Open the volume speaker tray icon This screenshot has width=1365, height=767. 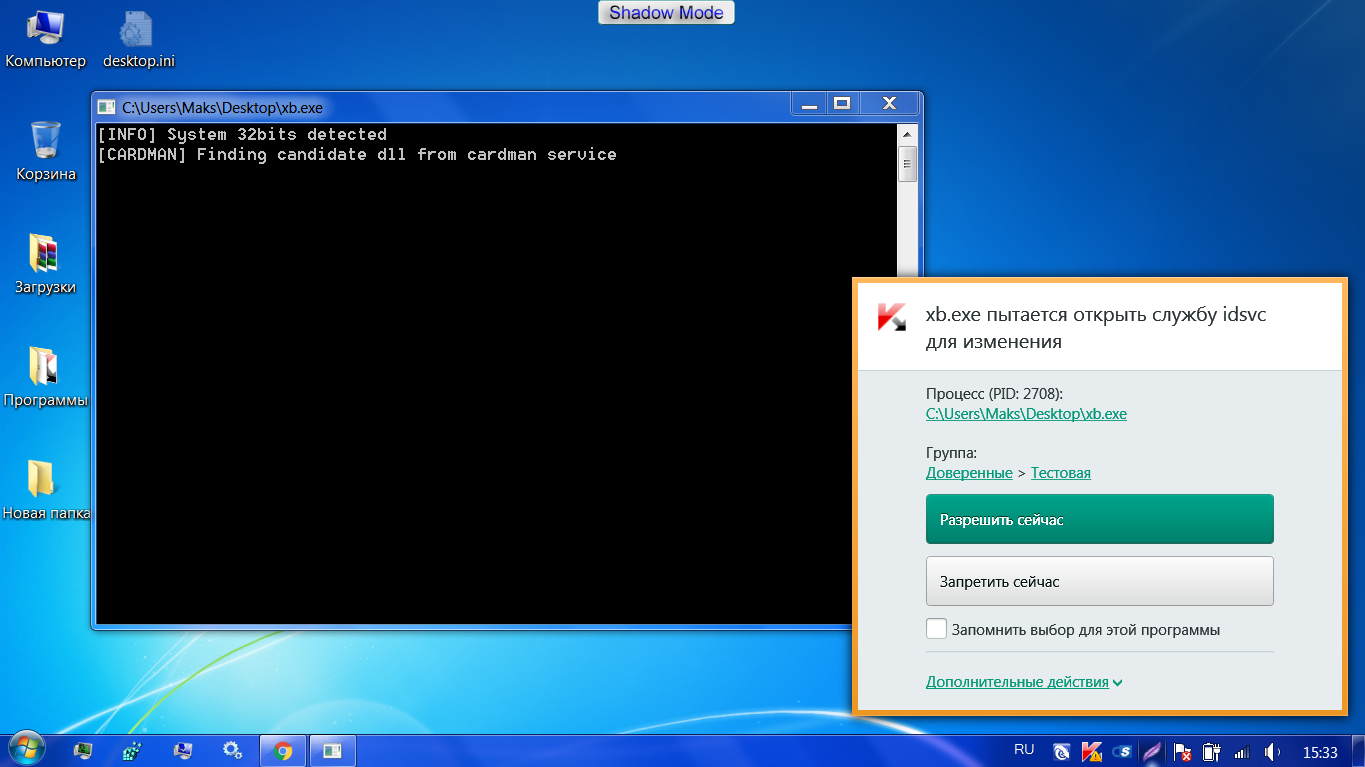click(1272, 751)
